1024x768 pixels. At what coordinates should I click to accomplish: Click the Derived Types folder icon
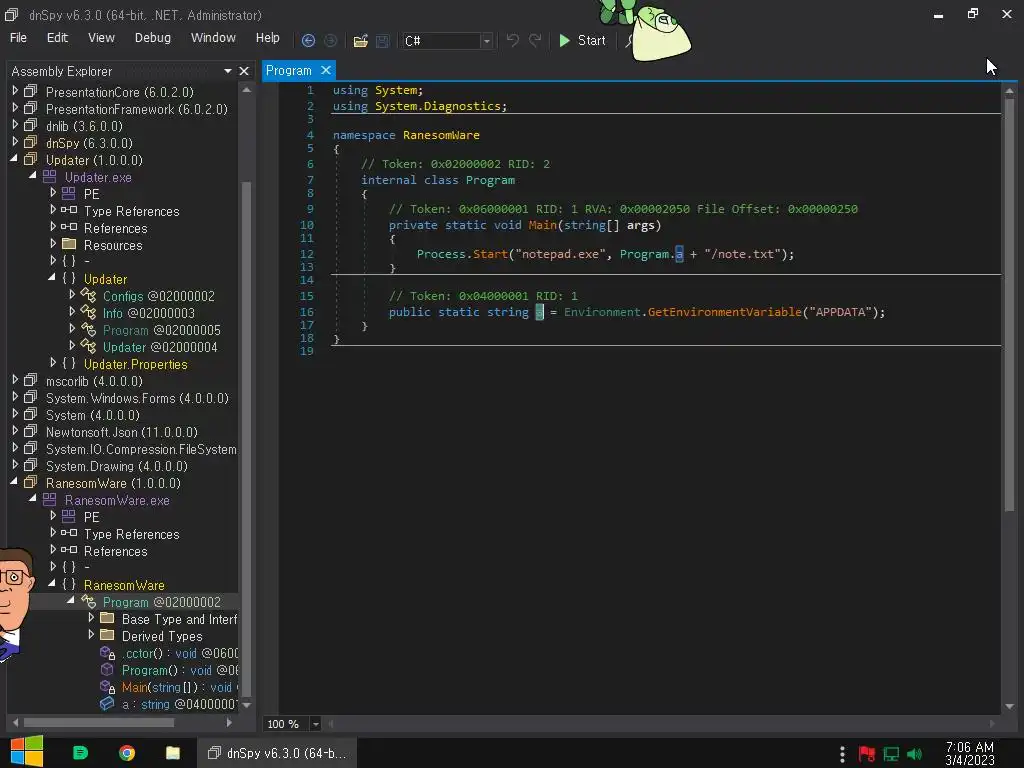point(107,635)
